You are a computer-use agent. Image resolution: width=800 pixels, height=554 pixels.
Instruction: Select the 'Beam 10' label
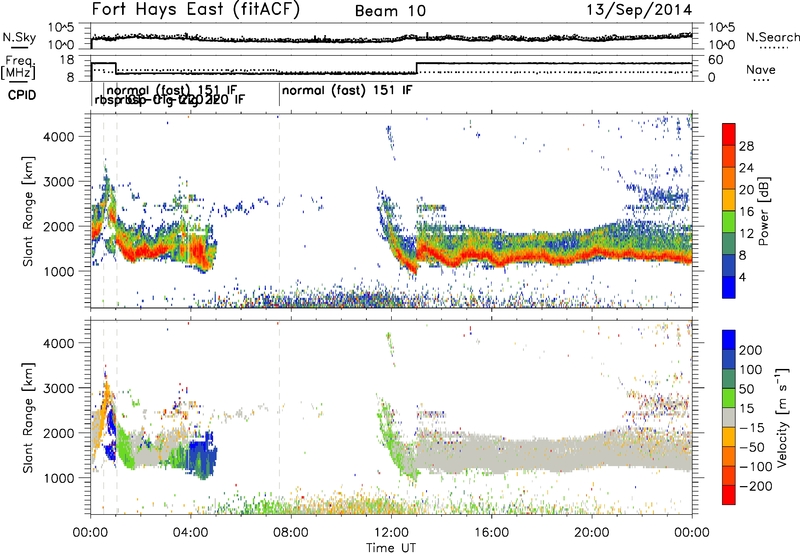[x=390, y=11]
